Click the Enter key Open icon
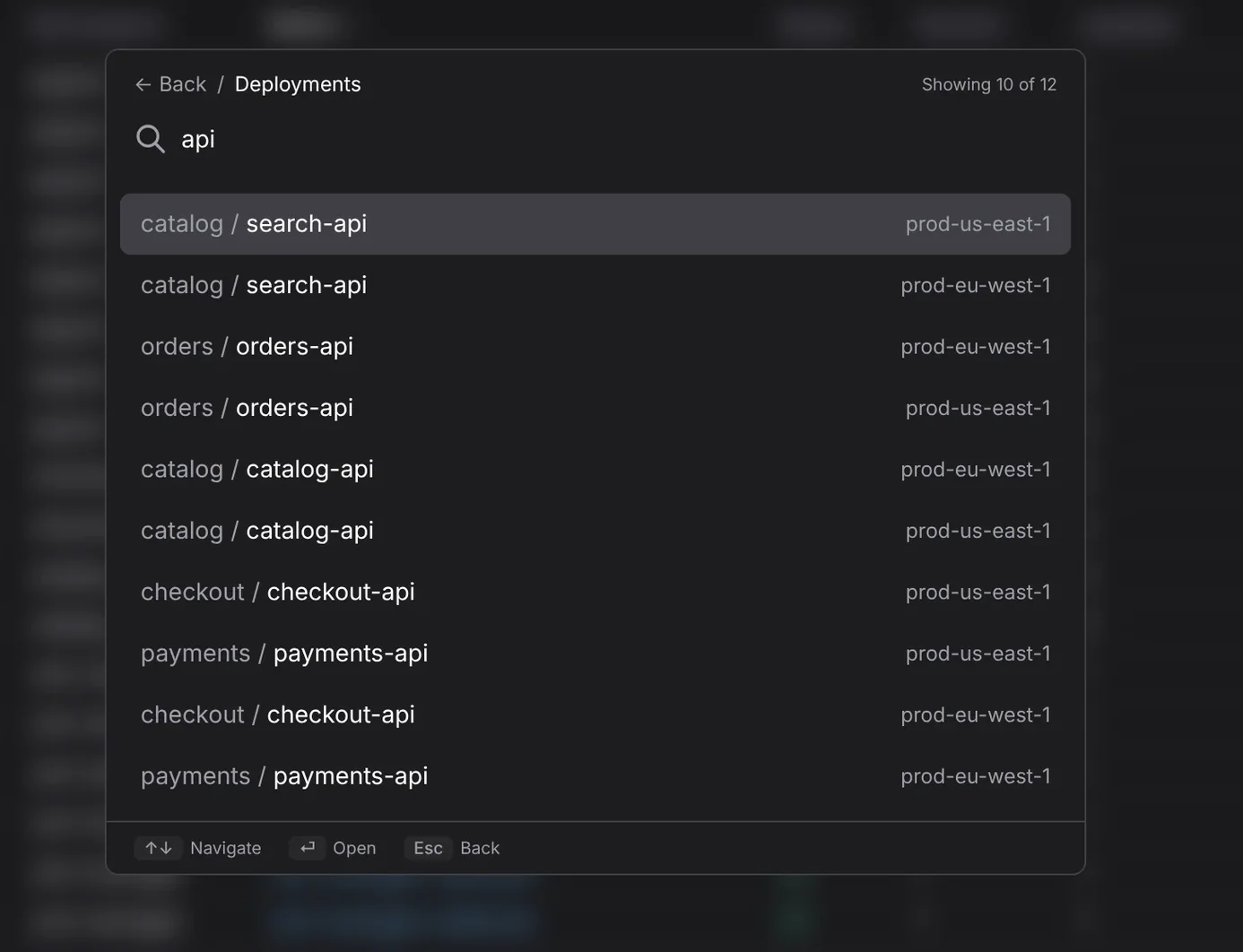 [308, 848]
